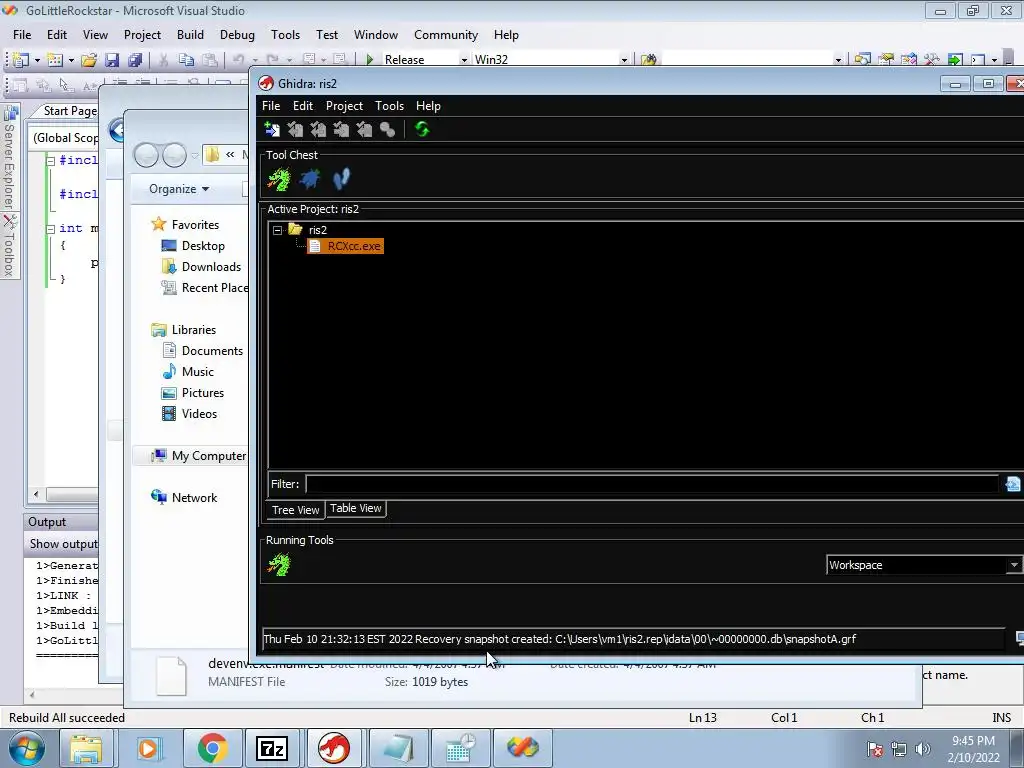Switch to Table View tab

pyautogui.click(x=355, y=508)
